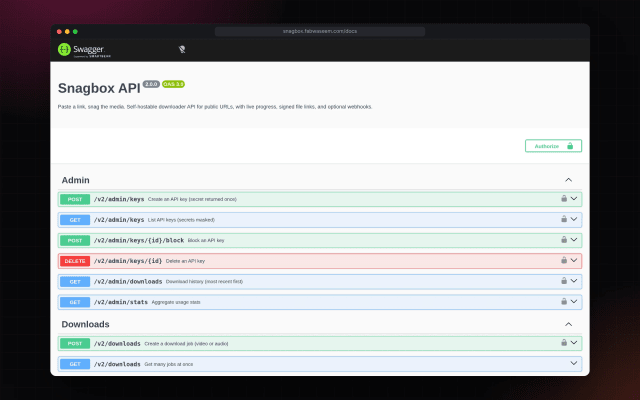Expand the /v2/admin/downloads operation arrow
Image resolution: width=640 pixels, height=400 pixels.
574,281
